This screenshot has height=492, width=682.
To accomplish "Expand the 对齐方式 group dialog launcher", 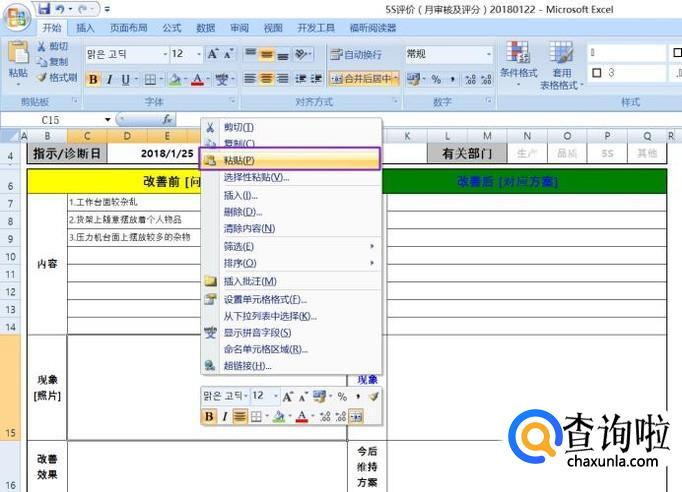I will (x=395, y=101).
